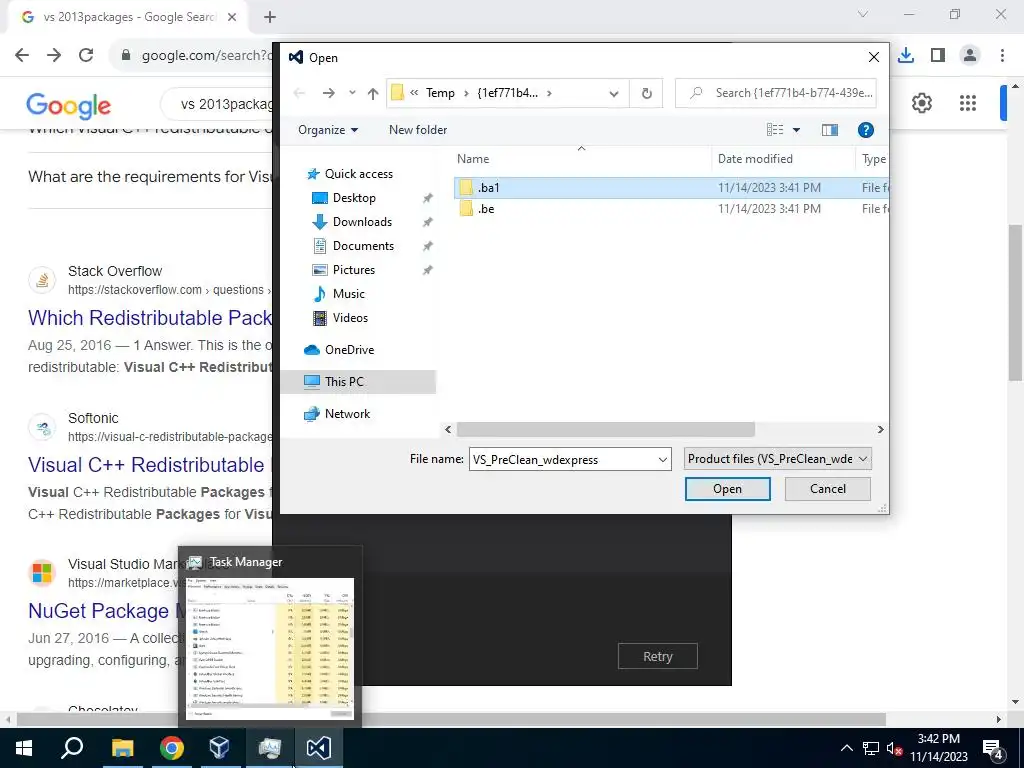Open Which Redistributable Pack Stack Overflow result
Image resolution: width=1024 pixels, height=768 pixels.
(x=150, y=318)
